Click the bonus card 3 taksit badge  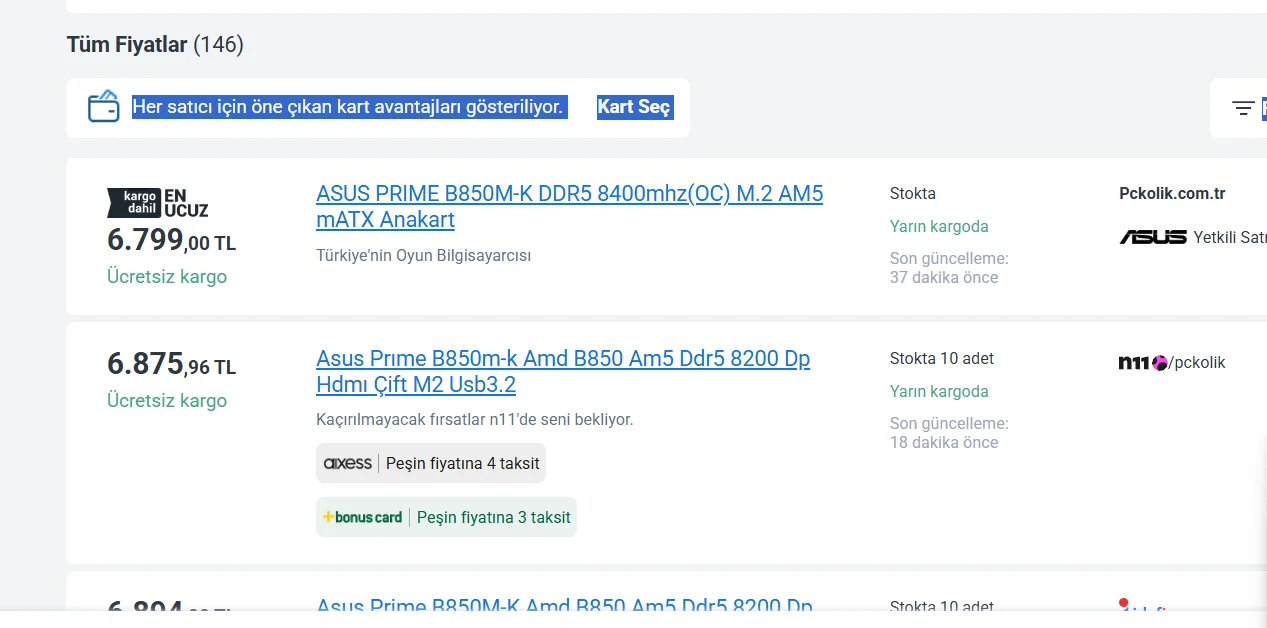pos(446,517)
